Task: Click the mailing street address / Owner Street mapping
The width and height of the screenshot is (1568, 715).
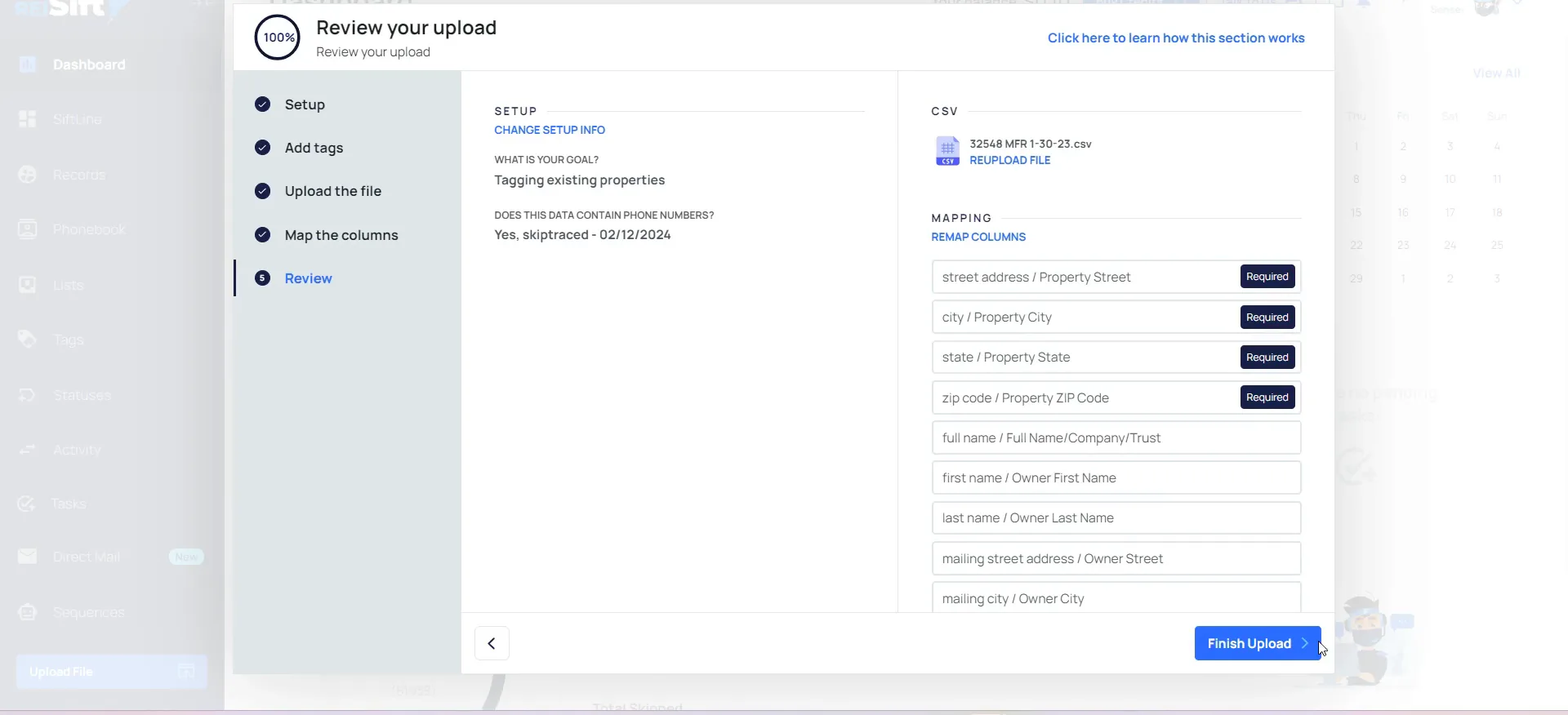Action: 1116,558
